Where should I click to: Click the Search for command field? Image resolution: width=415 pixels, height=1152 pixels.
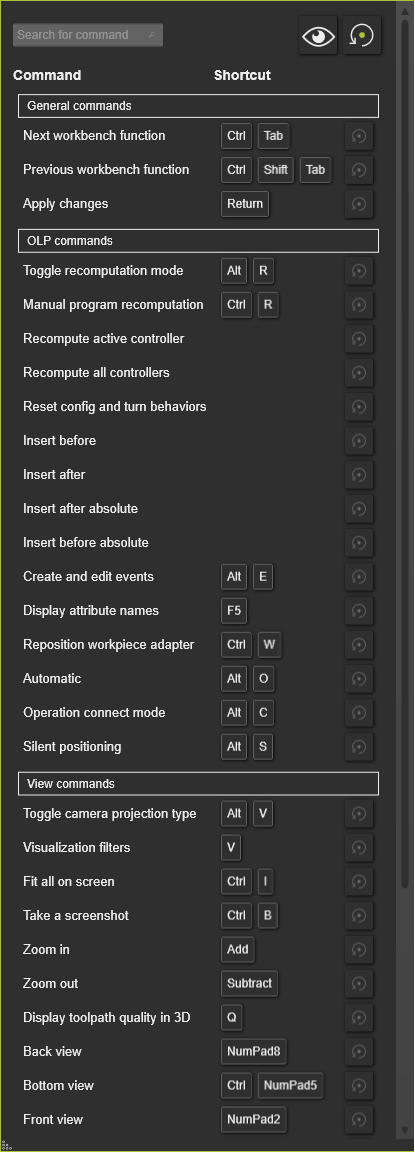coord(87,35)
